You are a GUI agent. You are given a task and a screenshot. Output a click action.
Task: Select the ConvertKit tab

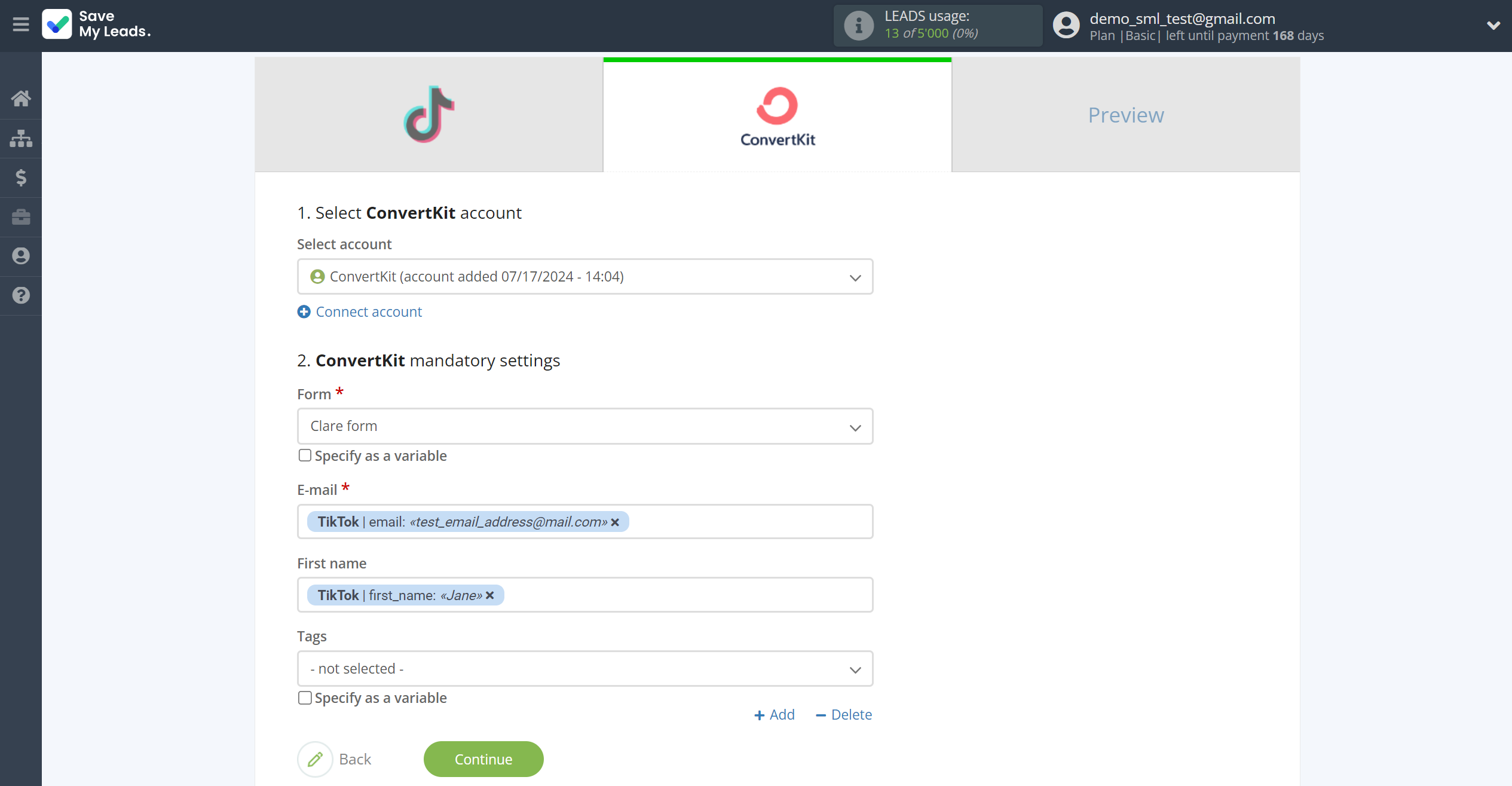click(x=777, y=114)
